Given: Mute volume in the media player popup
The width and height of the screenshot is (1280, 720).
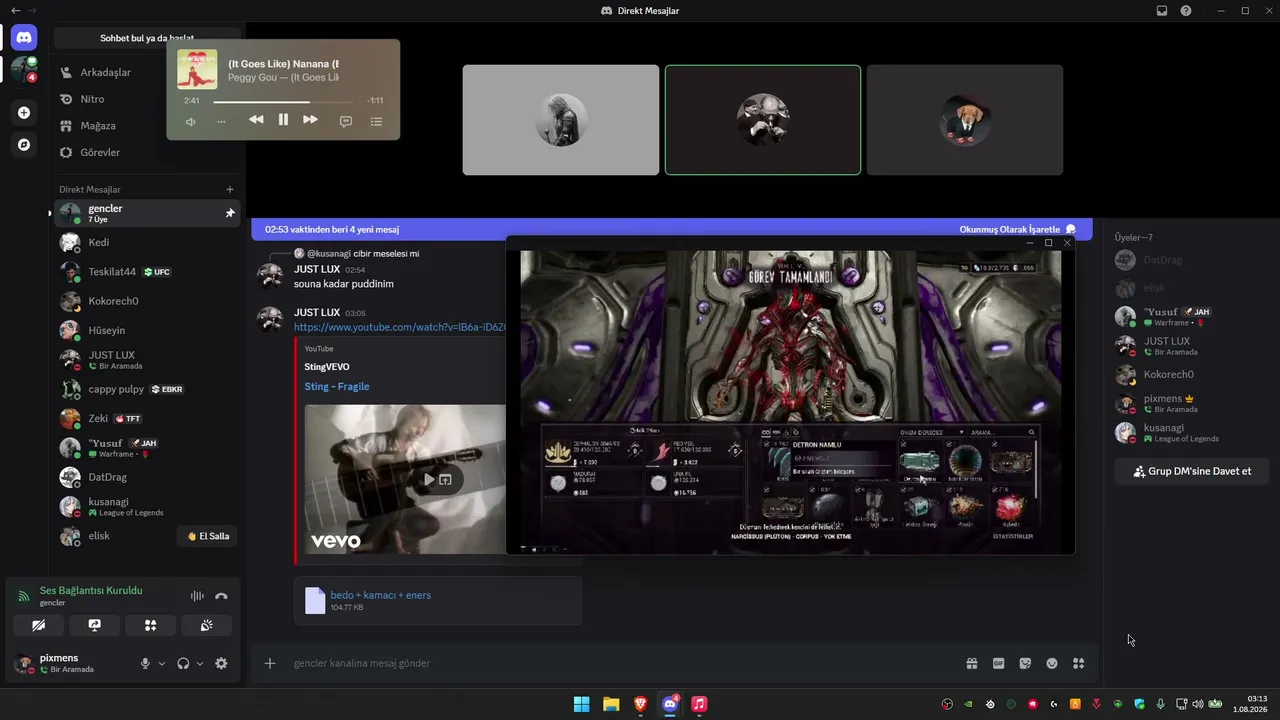Looking at the screenshot, I should click(191, 121).
